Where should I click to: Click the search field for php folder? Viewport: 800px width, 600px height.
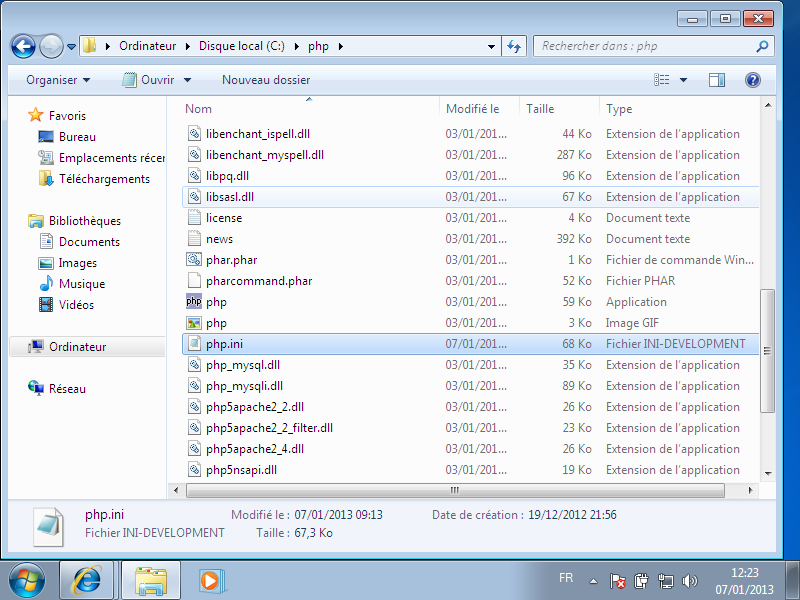pyautogui.click(x=645, y=46)
